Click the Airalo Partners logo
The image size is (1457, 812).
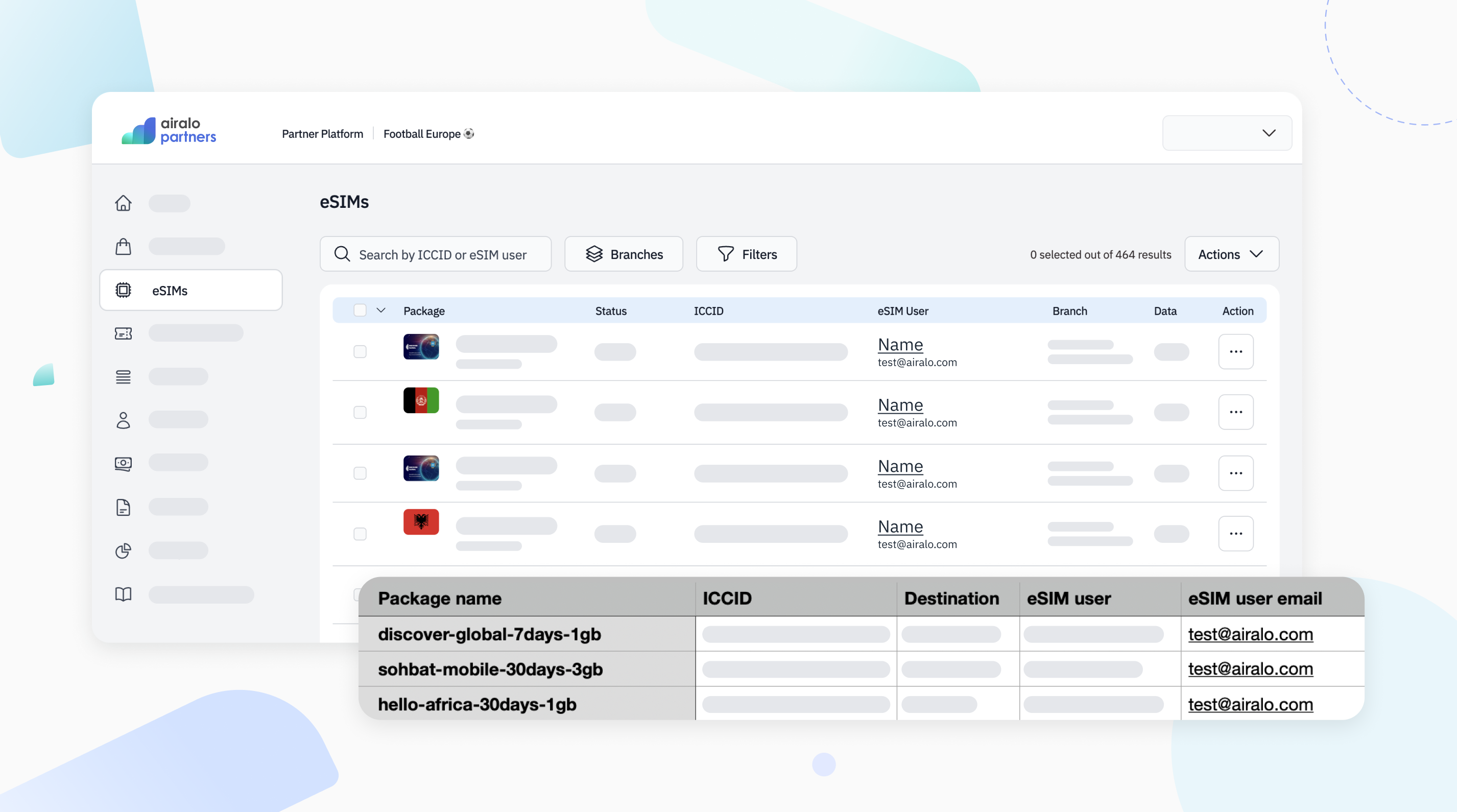(x=169, y=131)
